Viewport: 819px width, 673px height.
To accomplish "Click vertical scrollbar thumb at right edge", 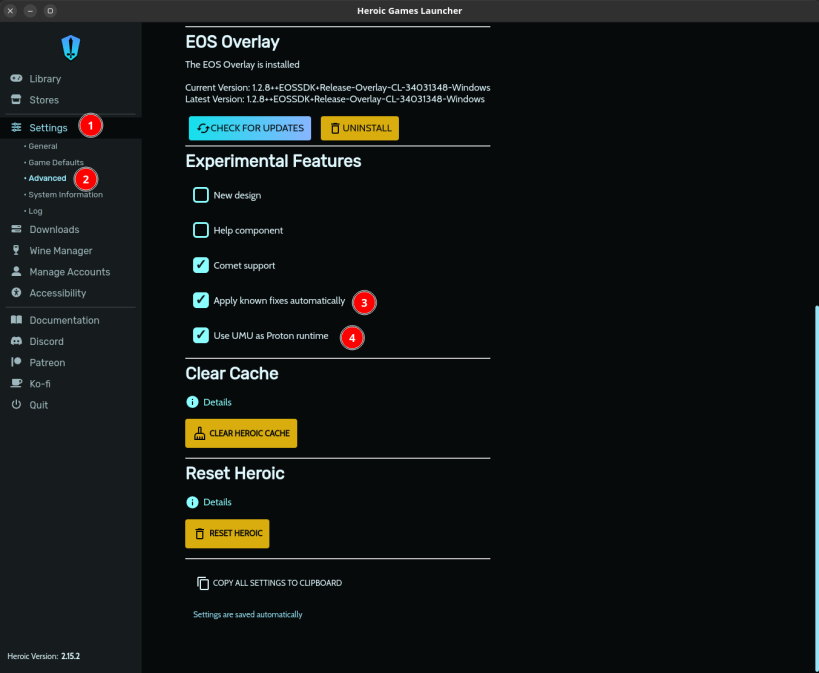I will 816,489.
